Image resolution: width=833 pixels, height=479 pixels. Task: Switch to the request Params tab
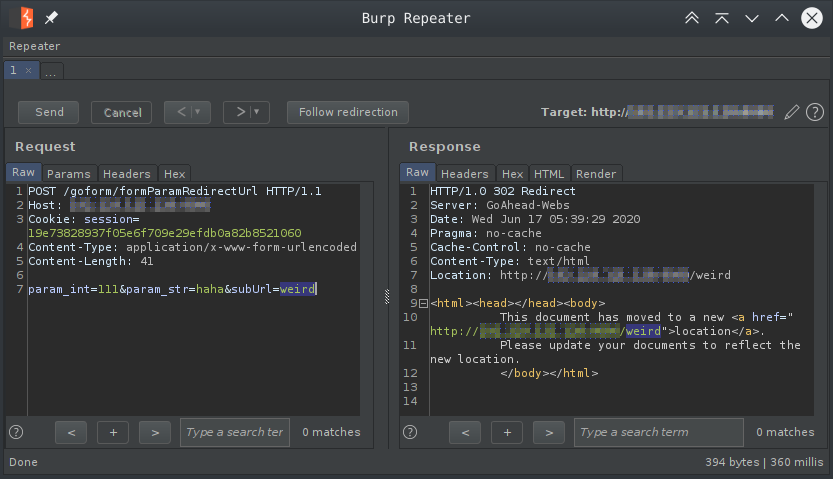(69, 173)
